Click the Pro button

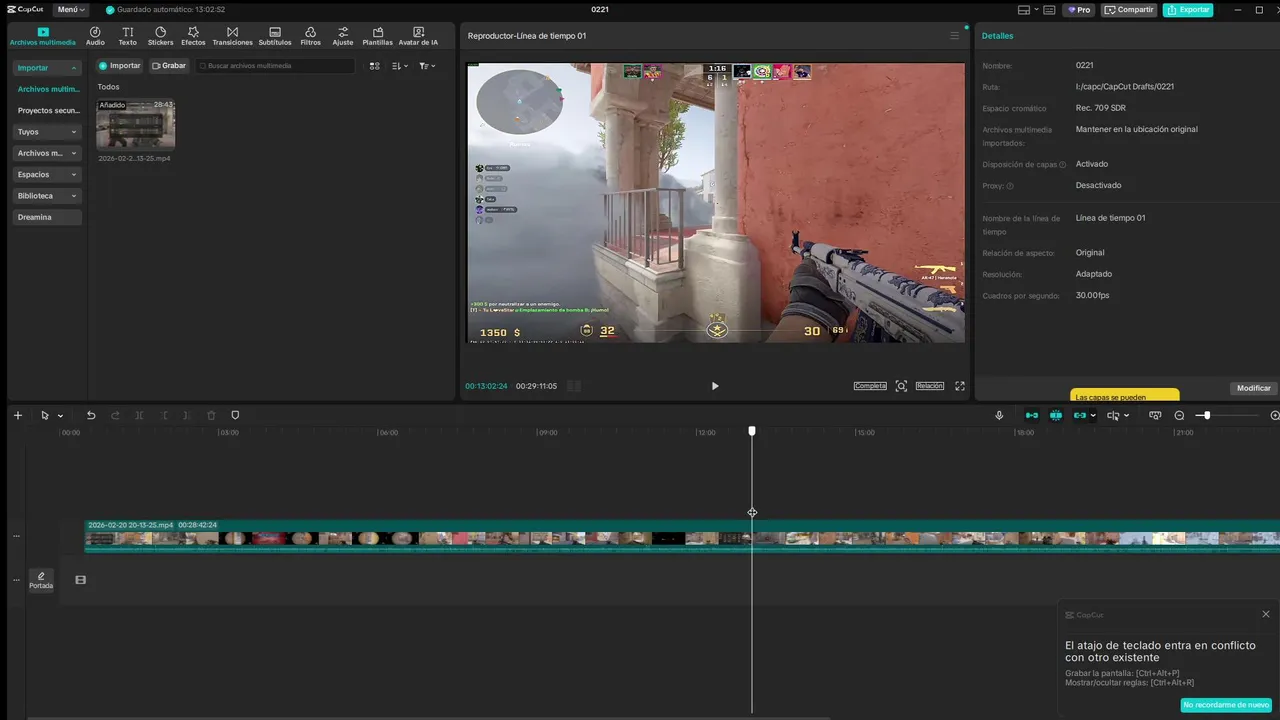[1079, 10]
